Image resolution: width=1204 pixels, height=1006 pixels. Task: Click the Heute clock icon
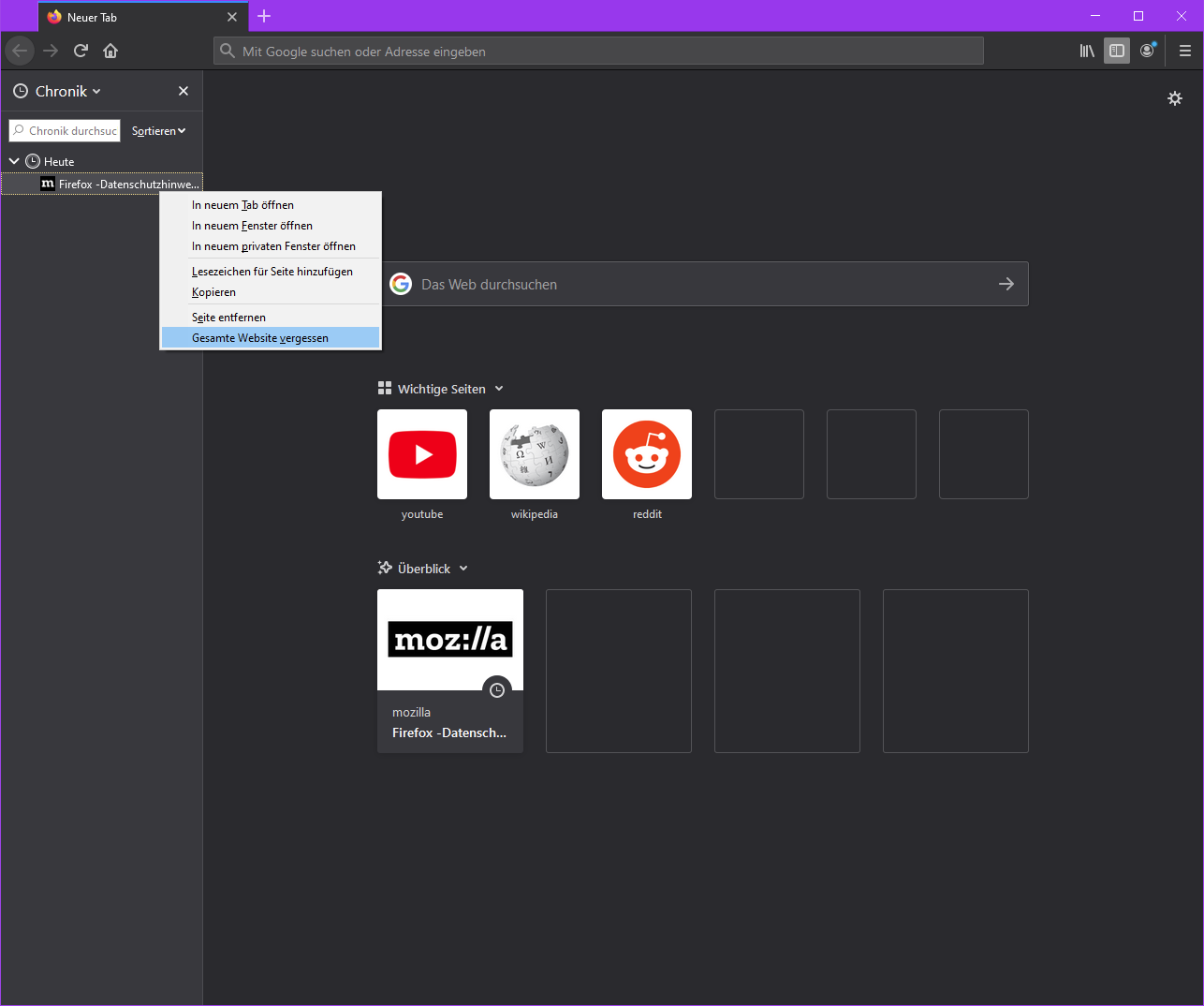33,161
